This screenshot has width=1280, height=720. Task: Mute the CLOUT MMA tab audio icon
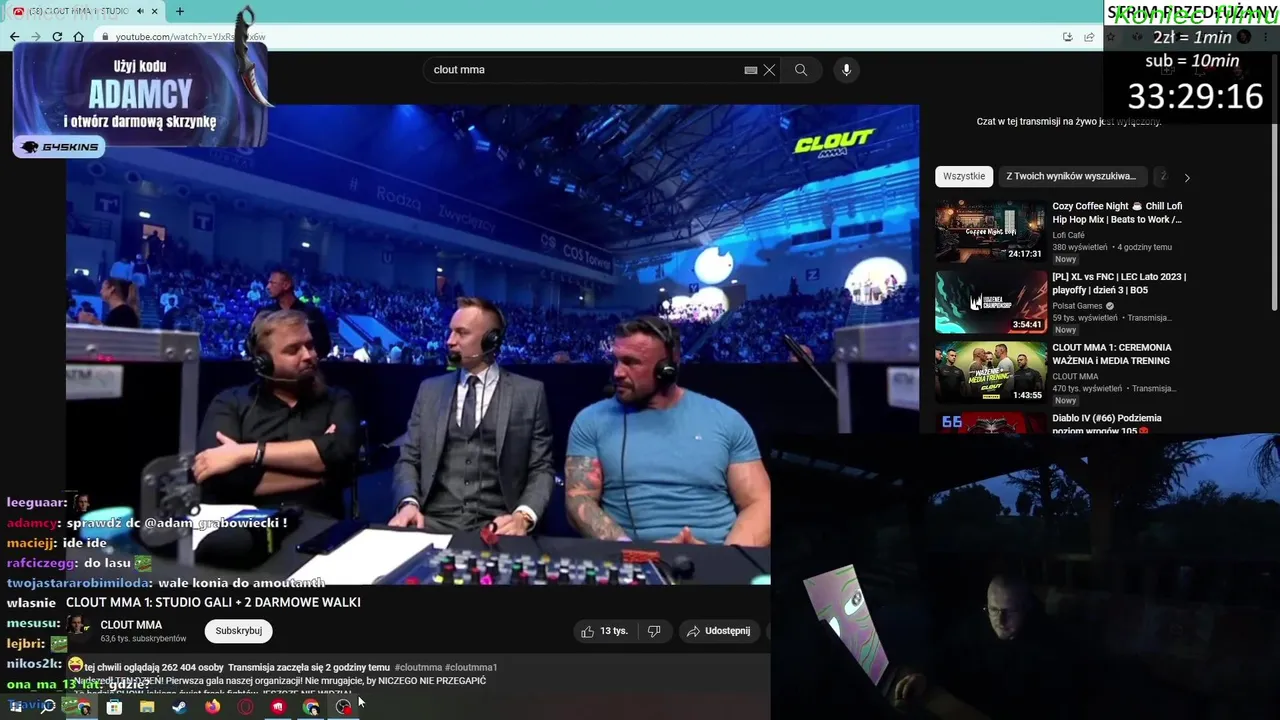point(140,11)
